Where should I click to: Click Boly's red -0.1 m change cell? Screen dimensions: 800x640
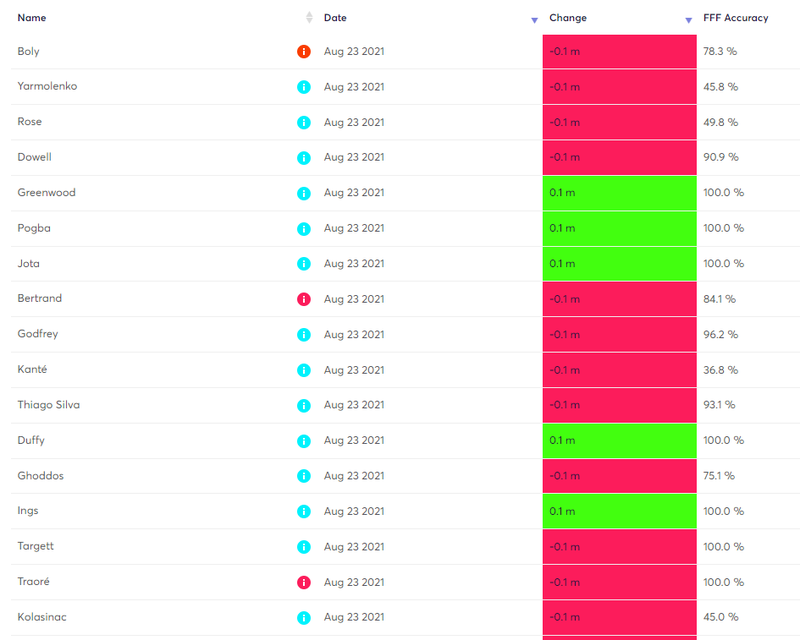(619, 52)
